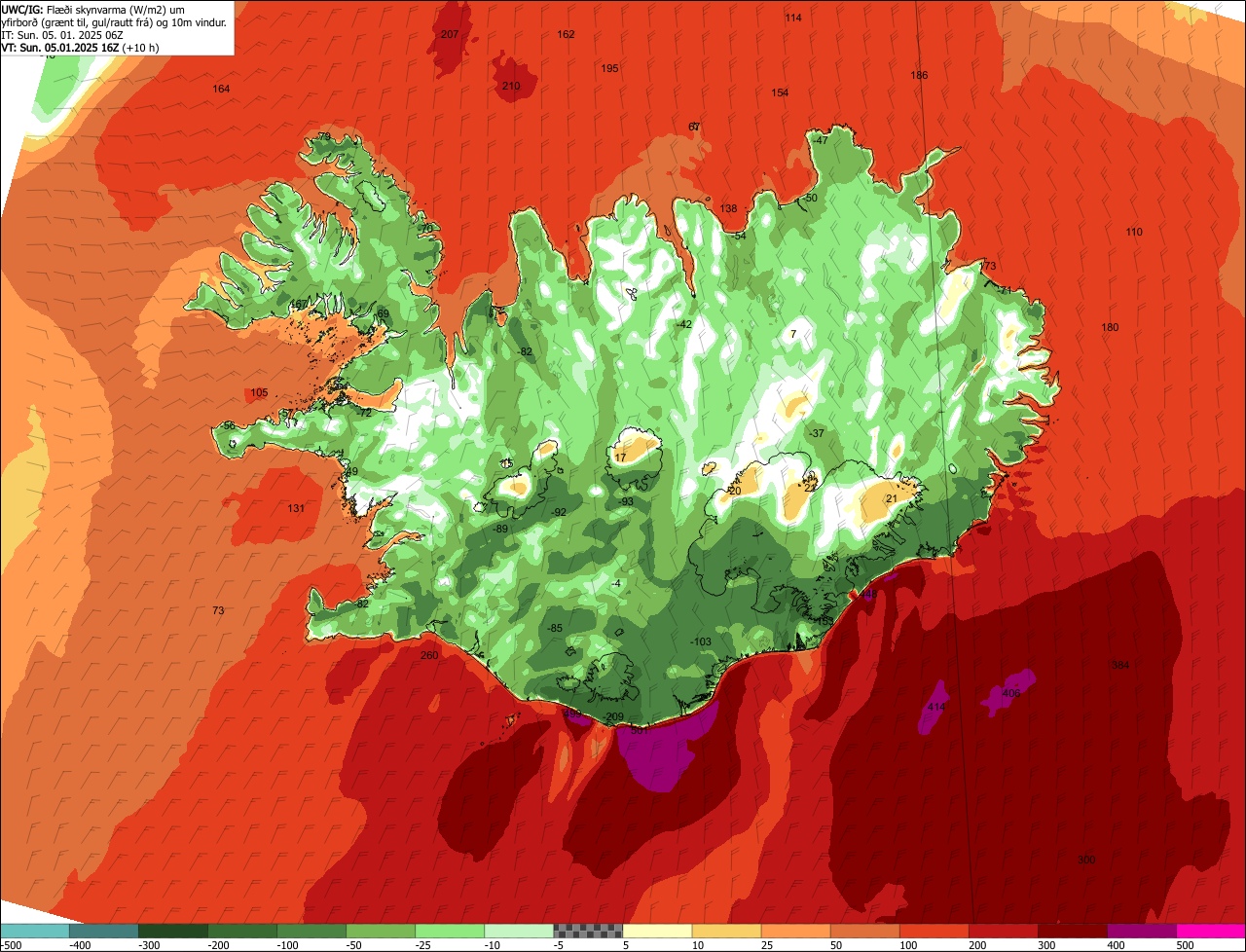The width and height of the screenshot is (1246, 952).
Task: Click the map value 384
Action: [1120, 665]
